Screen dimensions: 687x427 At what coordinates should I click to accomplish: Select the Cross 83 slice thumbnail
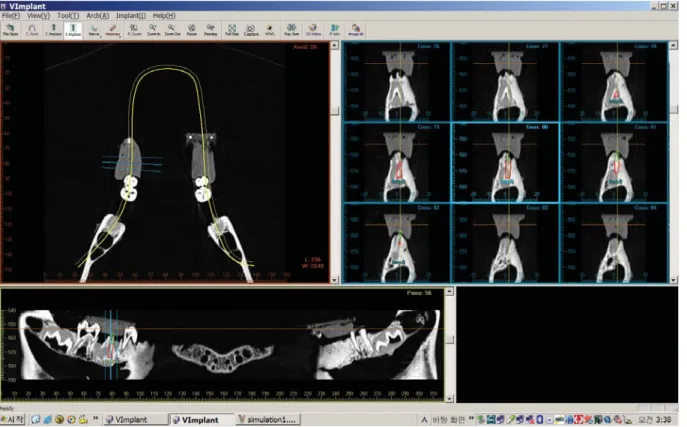click(505, 243)
